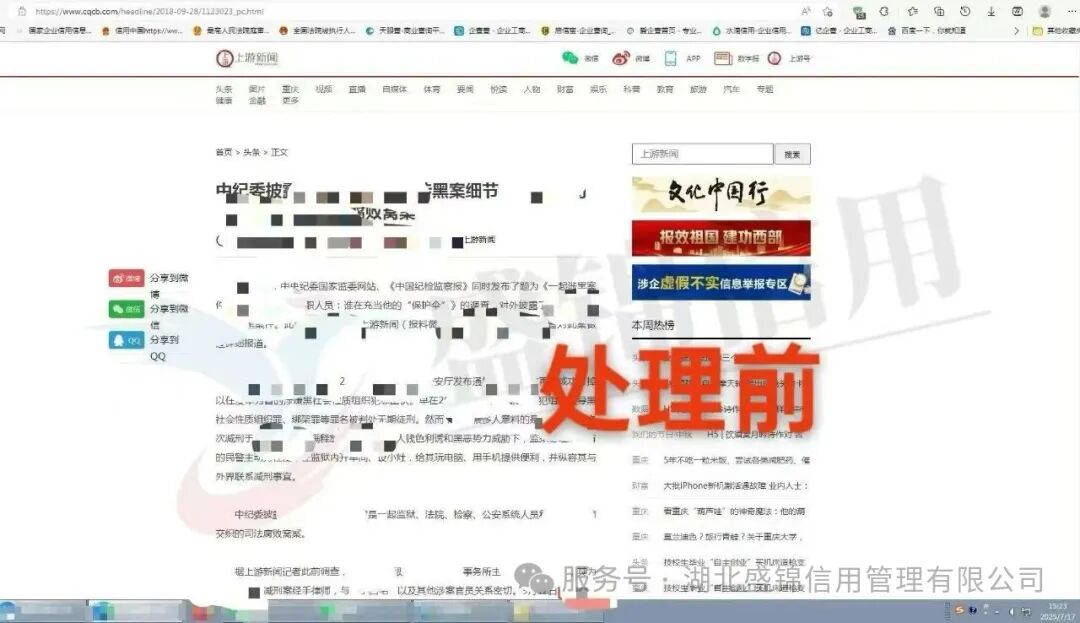Image resolution: width=1080 pixels, height=623 pixels.
Task: Share the article to WeChat
Action: pos(126,309)
